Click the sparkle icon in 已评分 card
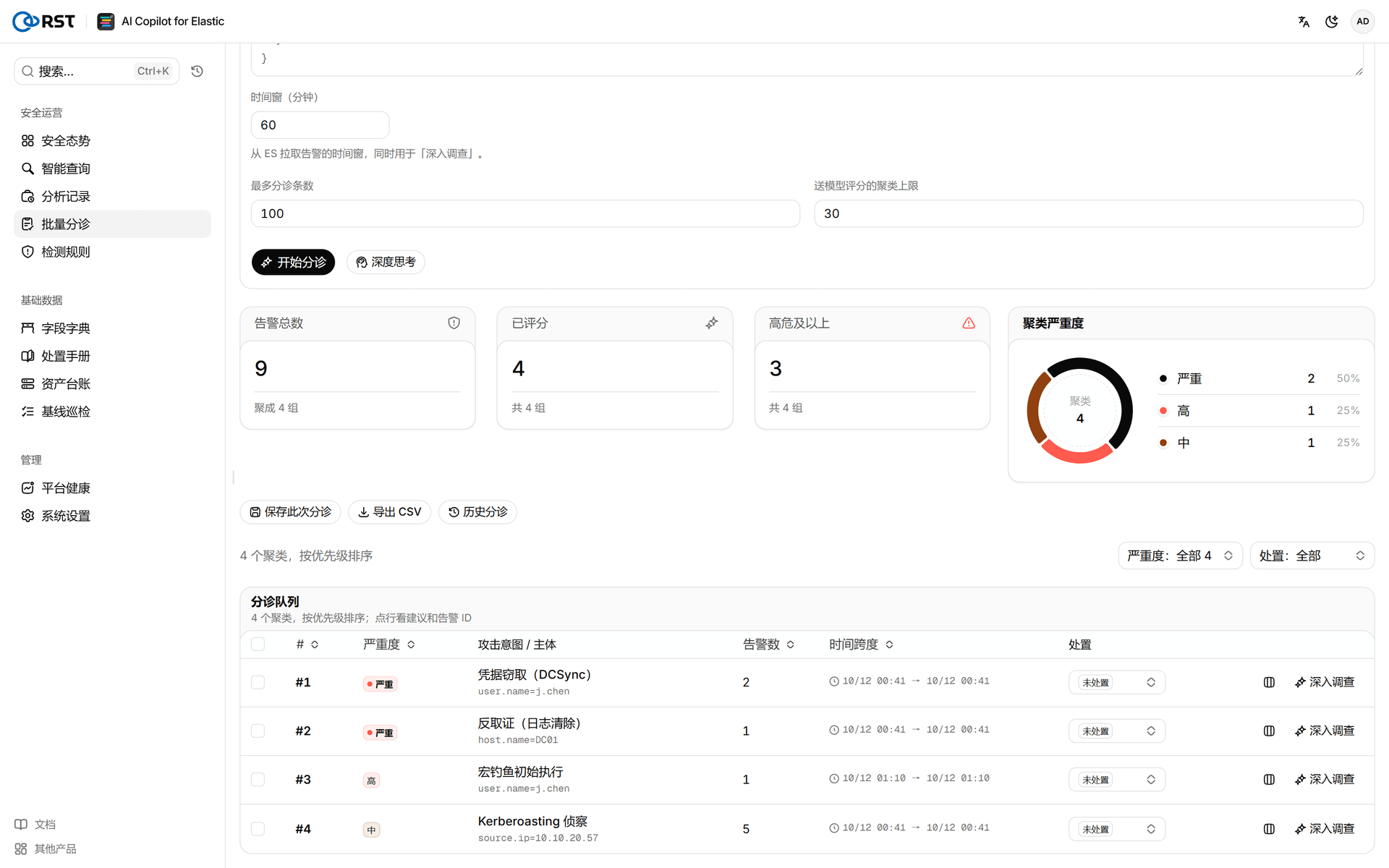Viewport: 1389px width, 868px height. click(712, 323)
